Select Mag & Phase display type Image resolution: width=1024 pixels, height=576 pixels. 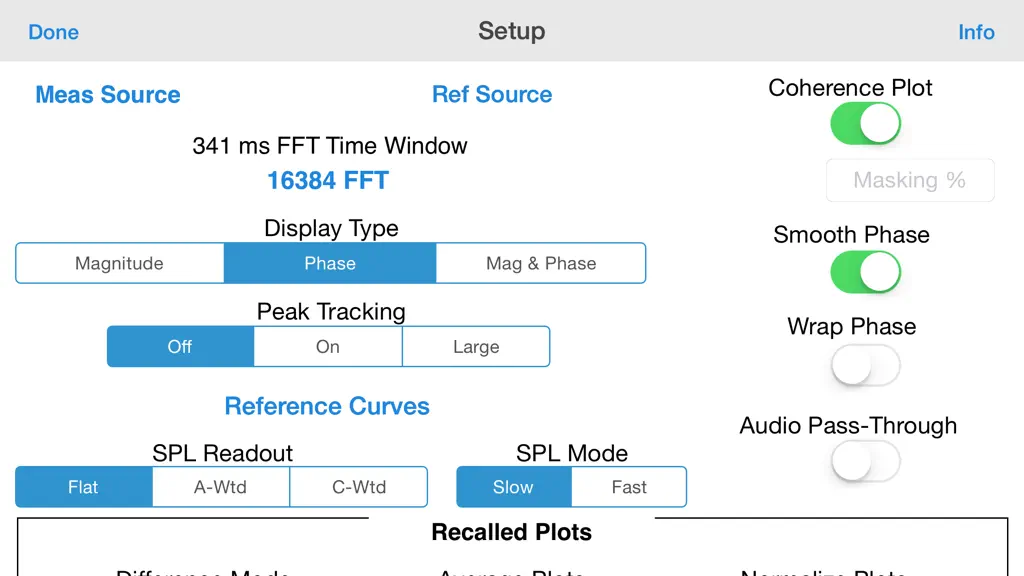(541, 263)
